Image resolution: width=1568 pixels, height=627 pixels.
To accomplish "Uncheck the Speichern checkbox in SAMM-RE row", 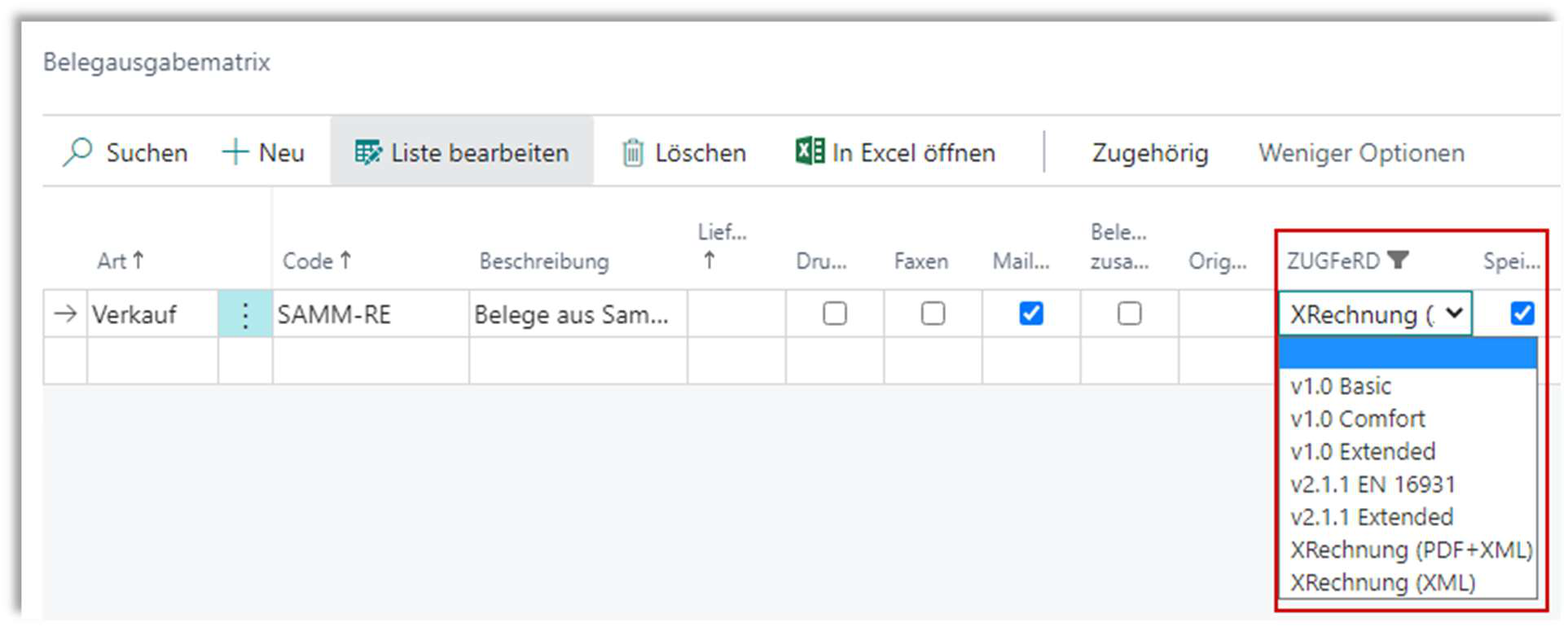I will (1522, 313).
